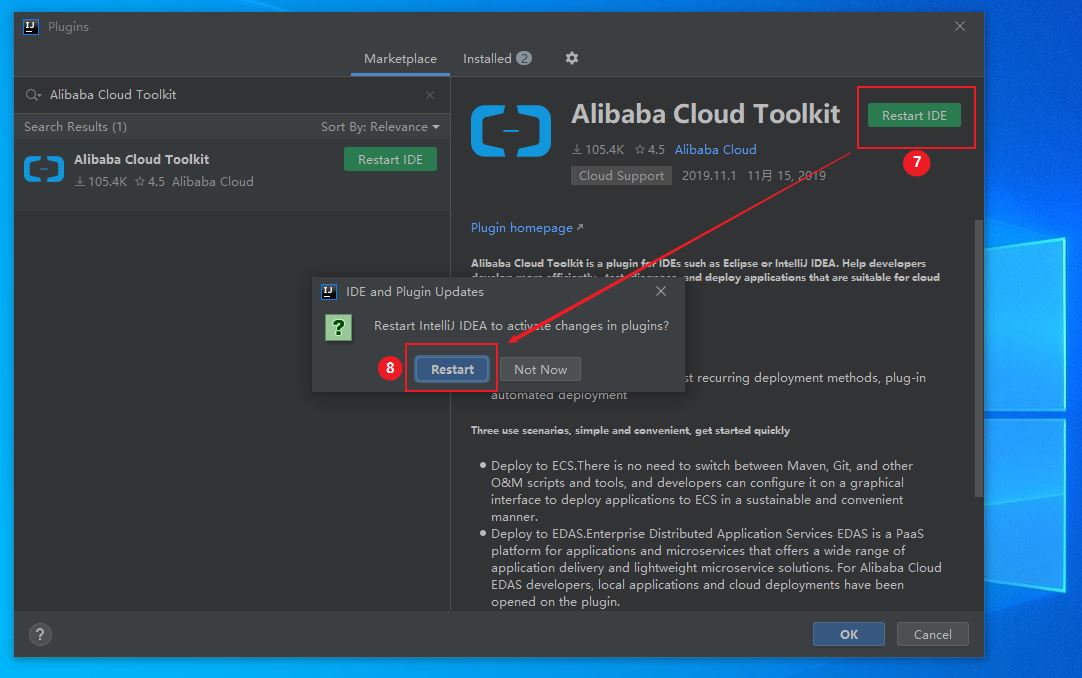Click the help question mark button
This screenshot has height=678, width=1082.
(40, 634)
